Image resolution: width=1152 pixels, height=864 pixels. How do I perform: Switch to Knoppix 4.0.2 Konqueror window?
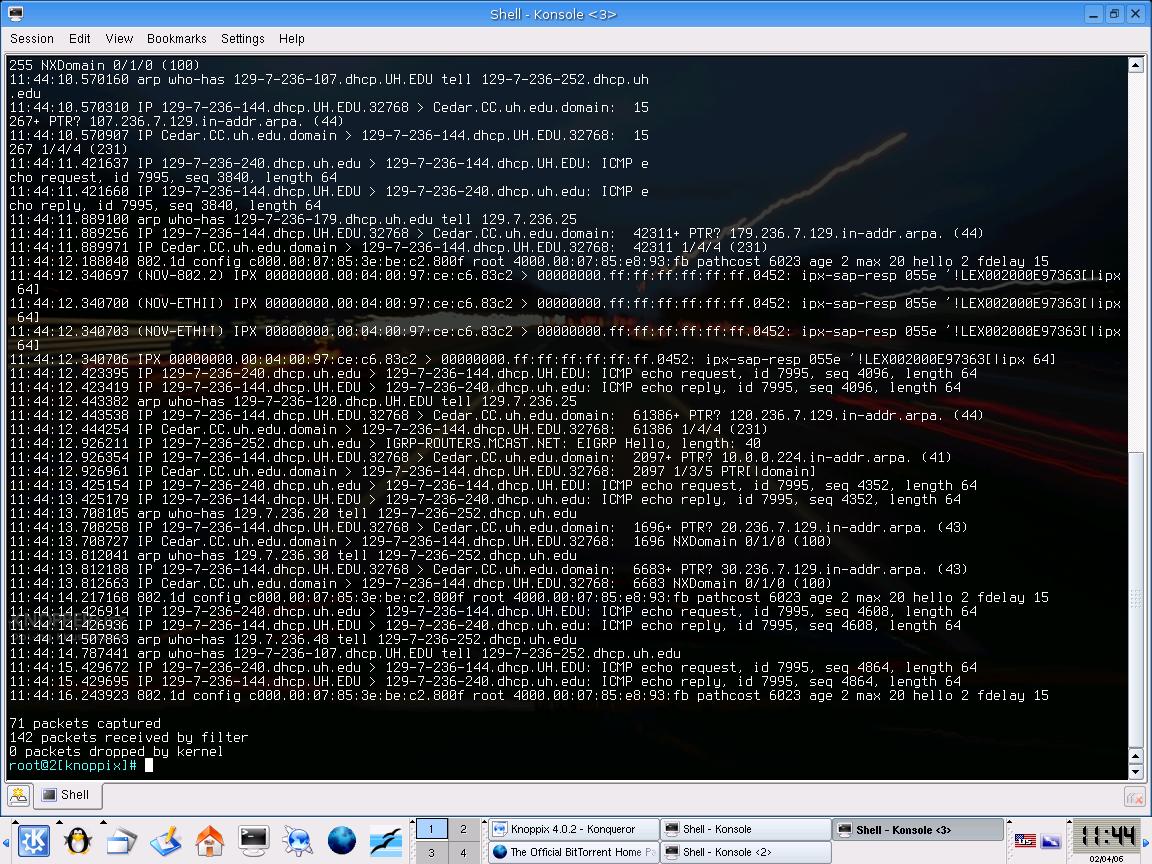tap(573, 829)
